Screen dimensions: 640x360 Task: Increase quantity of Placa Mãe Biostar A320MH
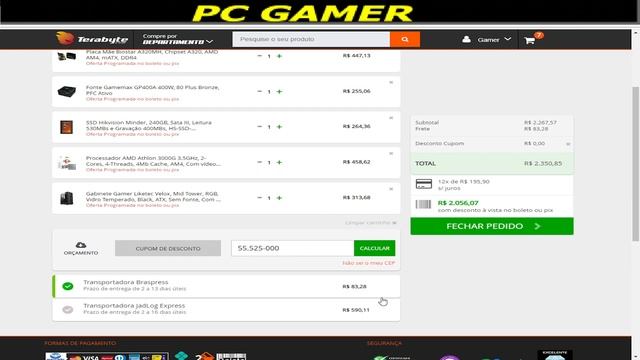pos(279,56)
